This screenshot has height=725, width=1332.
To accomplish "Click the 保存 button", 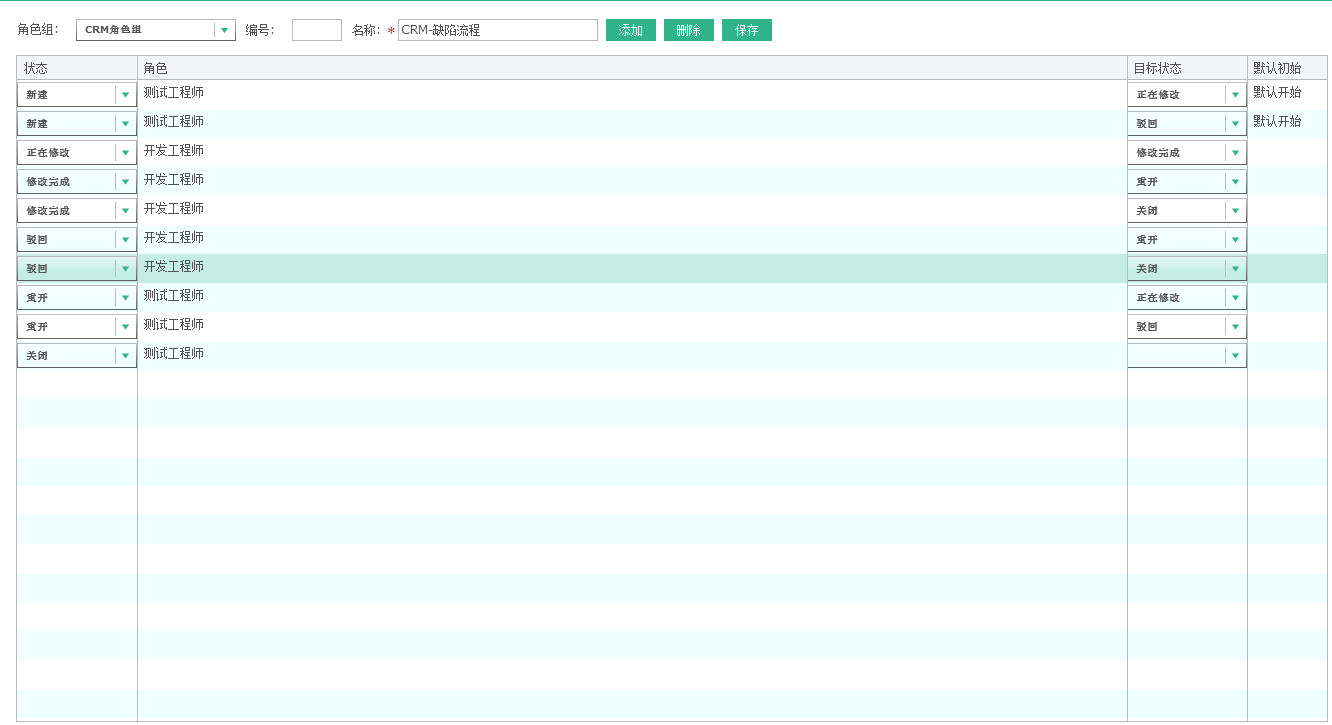I will pos(746,30).
